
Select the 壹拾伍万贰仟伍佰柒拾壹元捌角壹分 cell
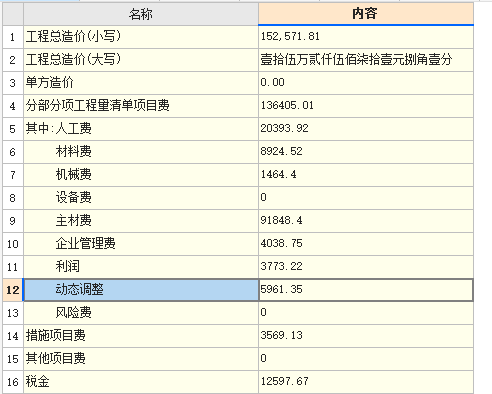tap(366, 60)
